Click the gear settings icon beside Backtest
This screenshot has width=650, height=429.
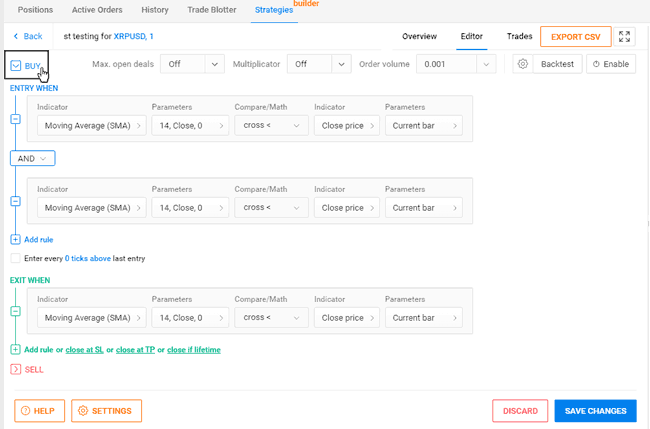point(522,64)
